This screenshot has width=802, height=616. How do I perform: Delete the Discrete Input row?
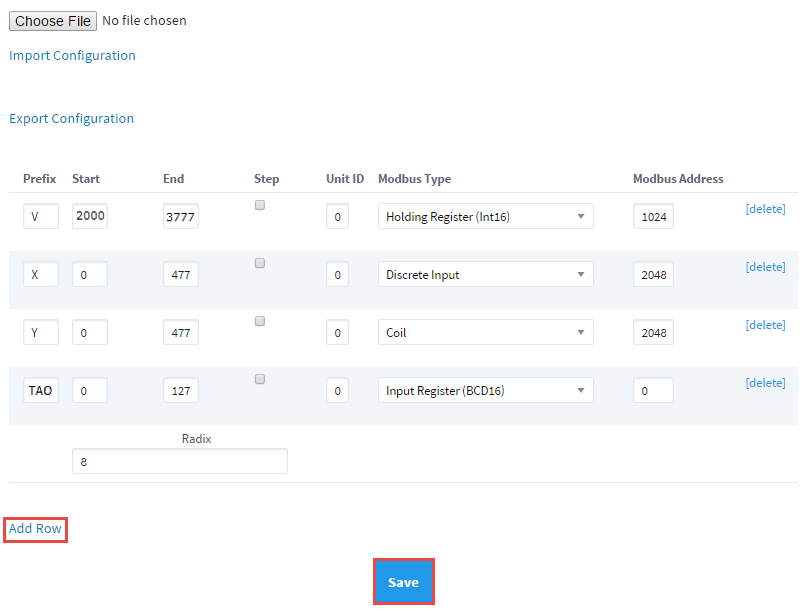pyautogui.click(x=765, y=266)
